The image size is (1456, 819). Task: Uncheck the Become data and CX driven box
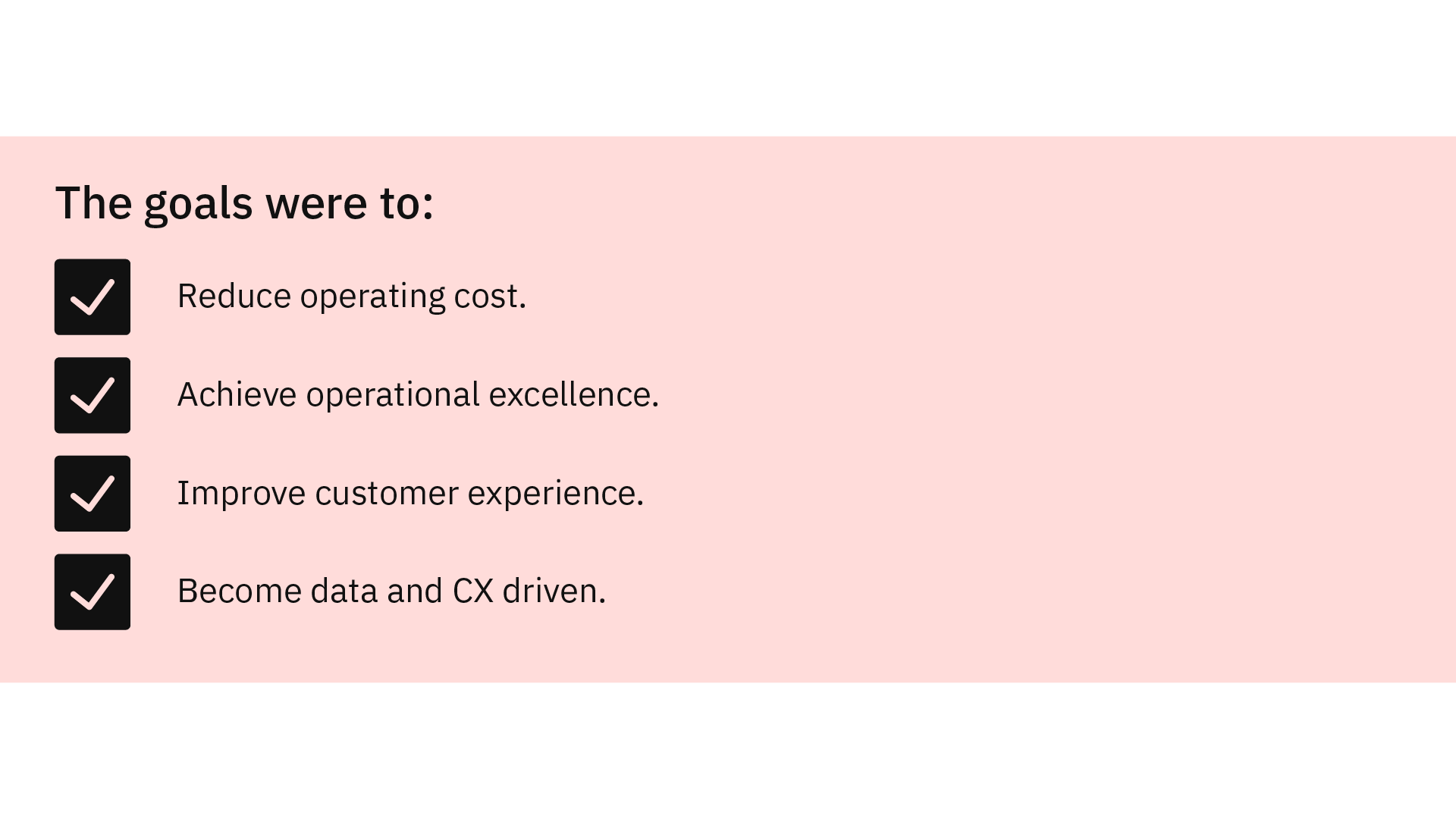click(x=93, y=591)
